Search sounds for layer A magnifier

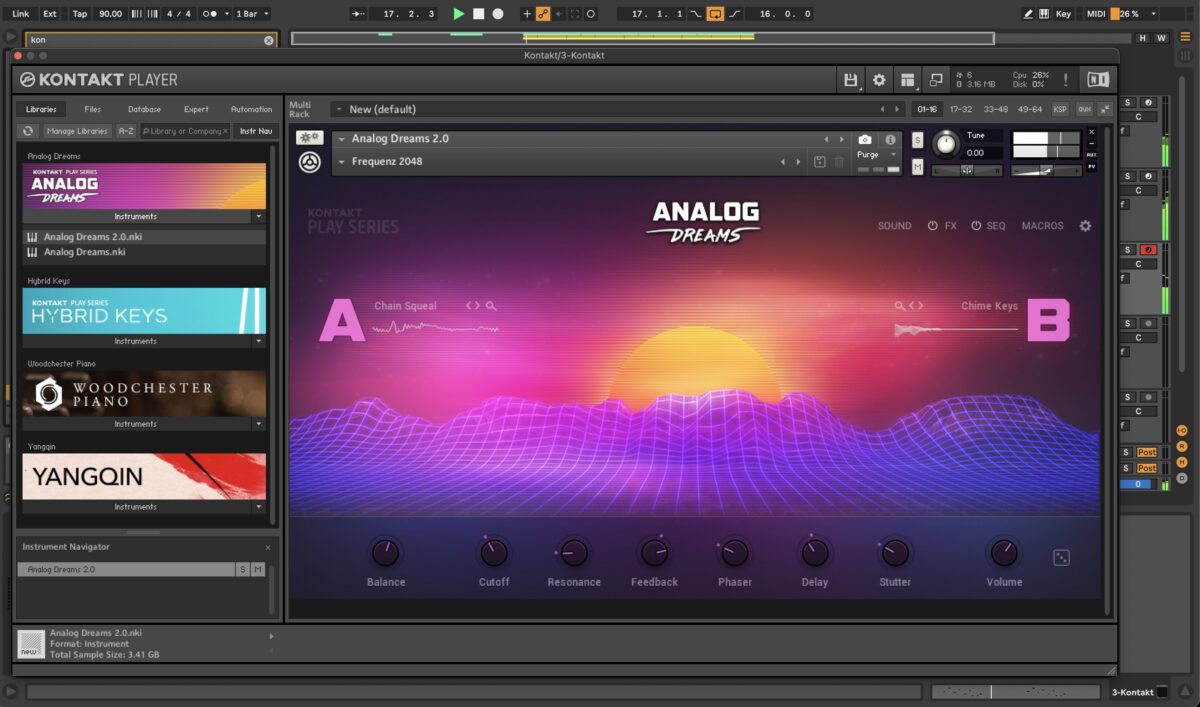(491, 306)
